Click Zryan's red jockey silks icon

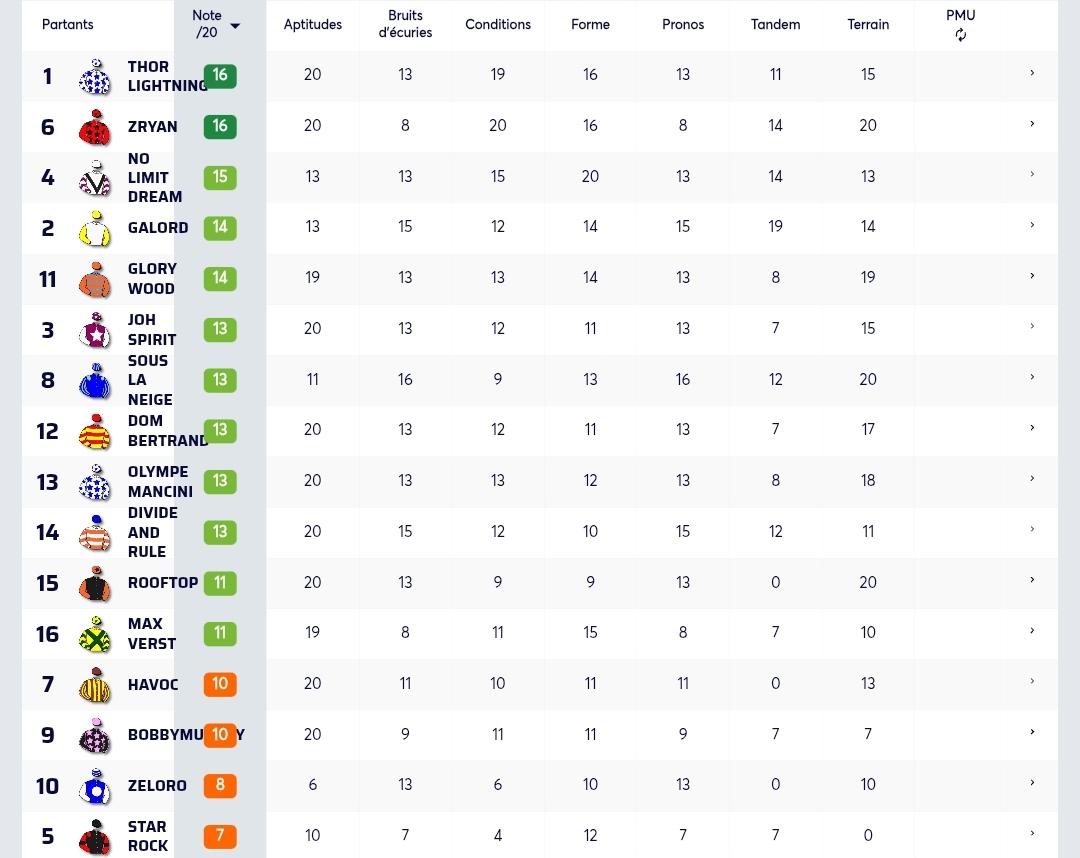95,127
